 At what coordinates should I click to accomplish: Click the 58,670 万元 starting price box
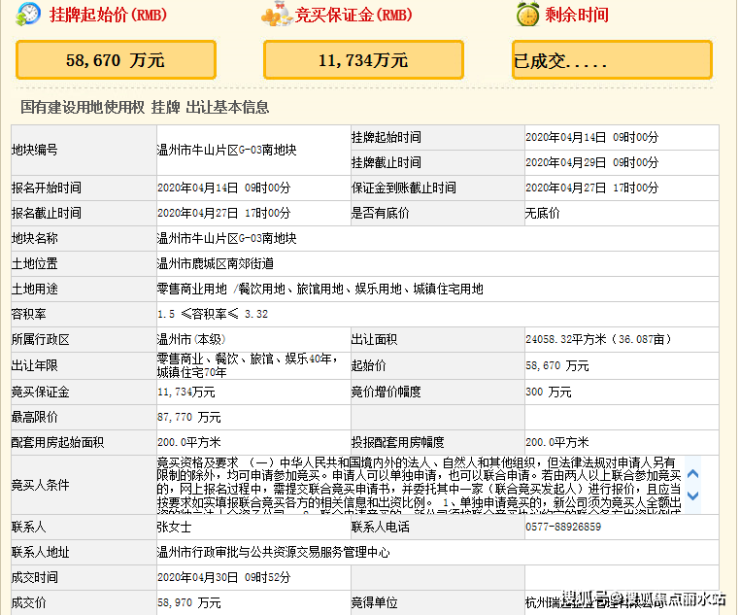[116, 60]
